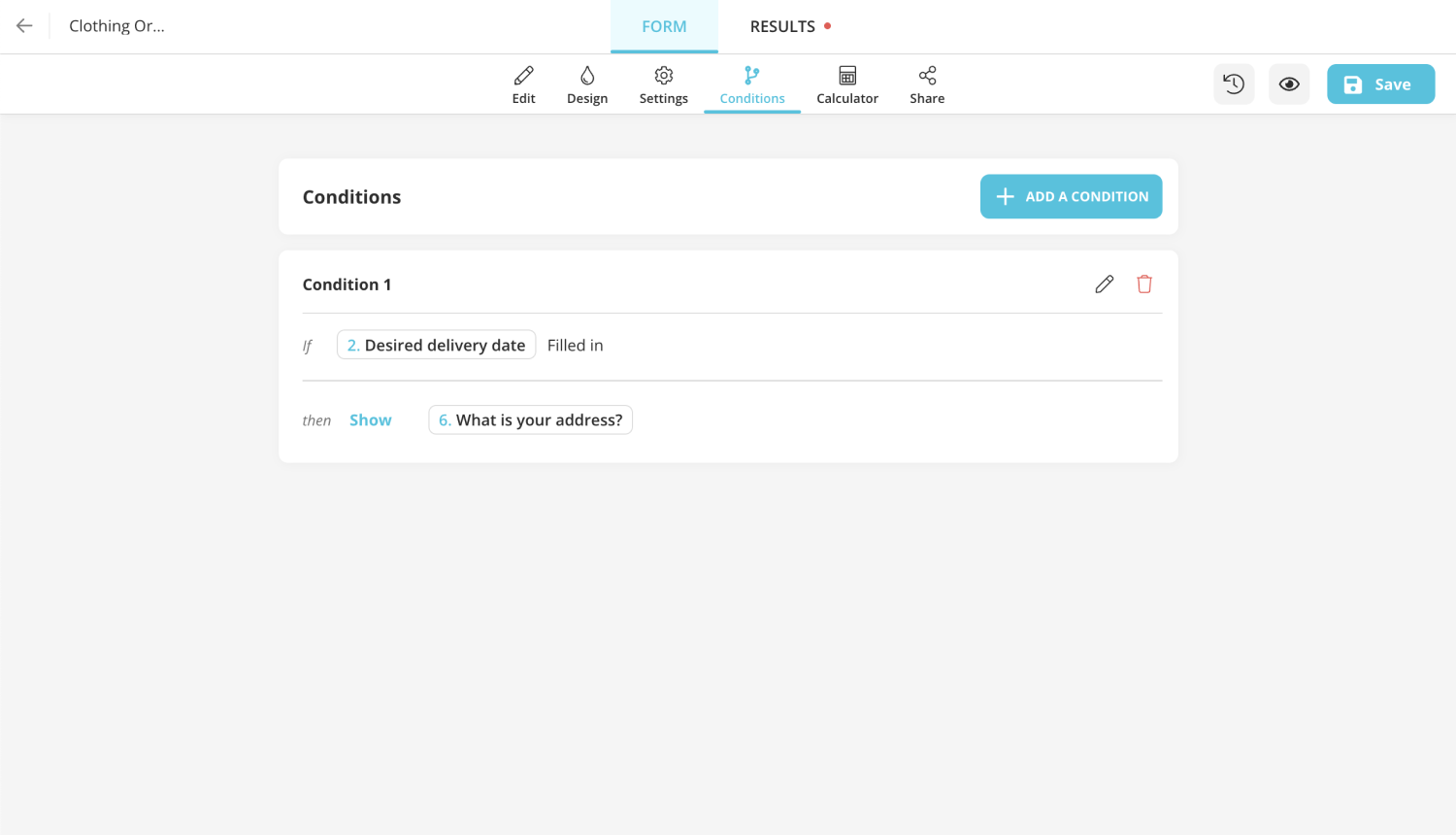Open the form Settings gear
The image size is (1456, 835).
[663, 83]
